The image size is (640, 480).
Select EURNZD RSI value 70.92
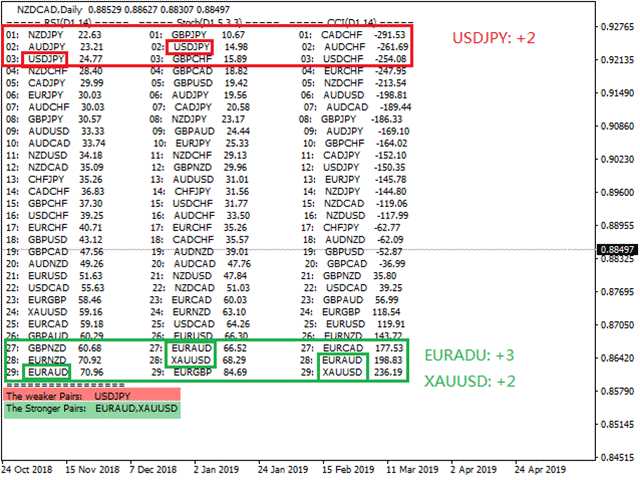91,360
